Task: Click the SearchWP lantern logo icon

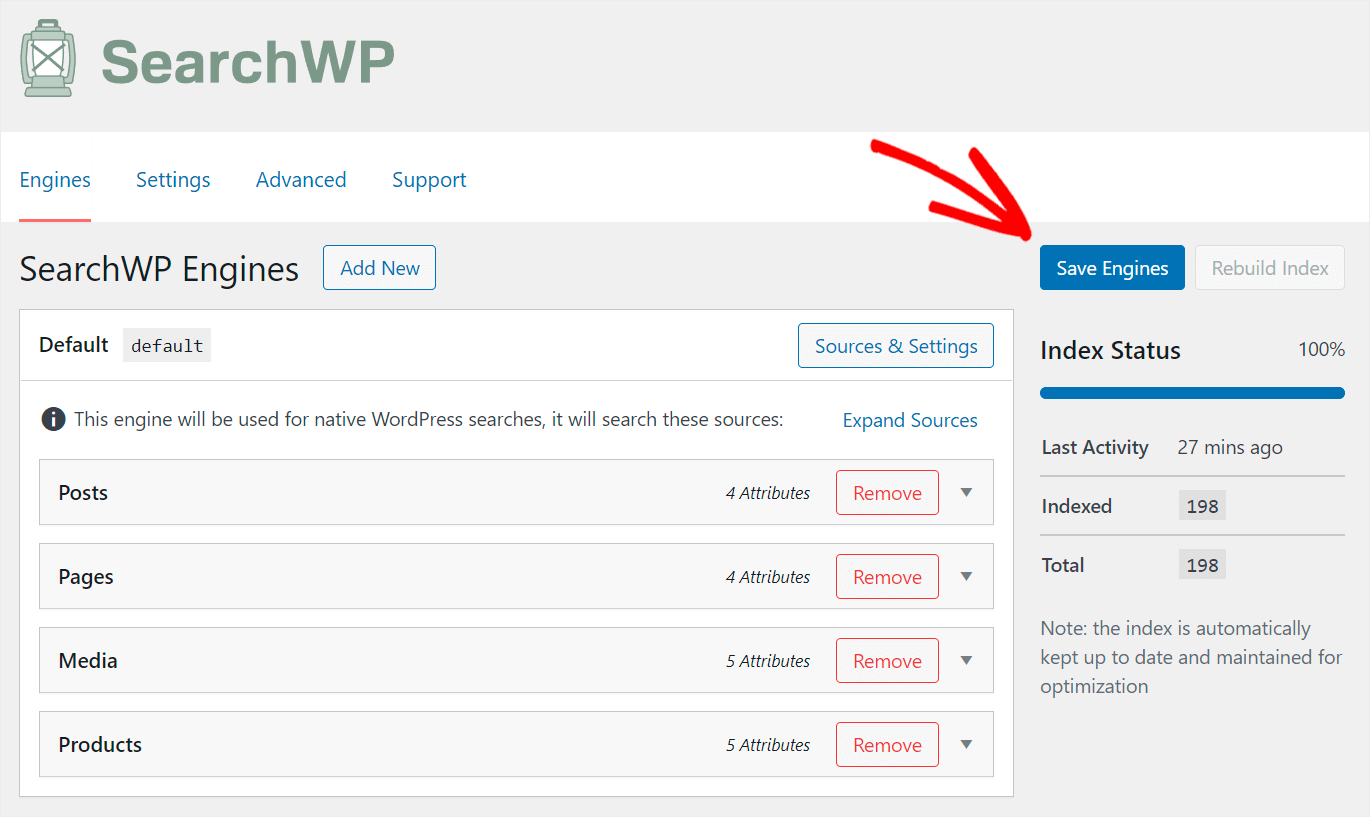Action: click(x=47, y=58)
